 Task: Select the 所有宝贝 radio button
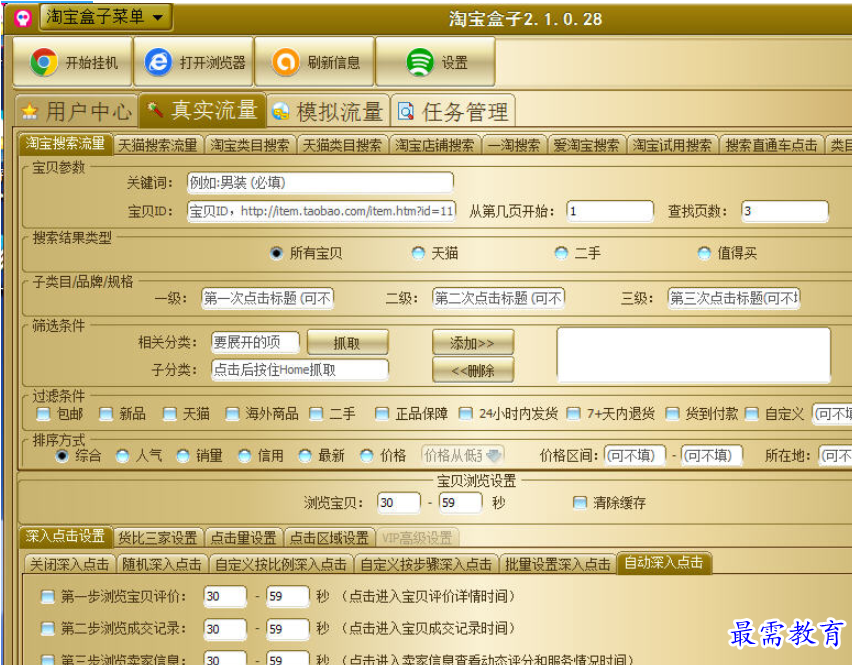pyautogui.click(x=277, y=253)
